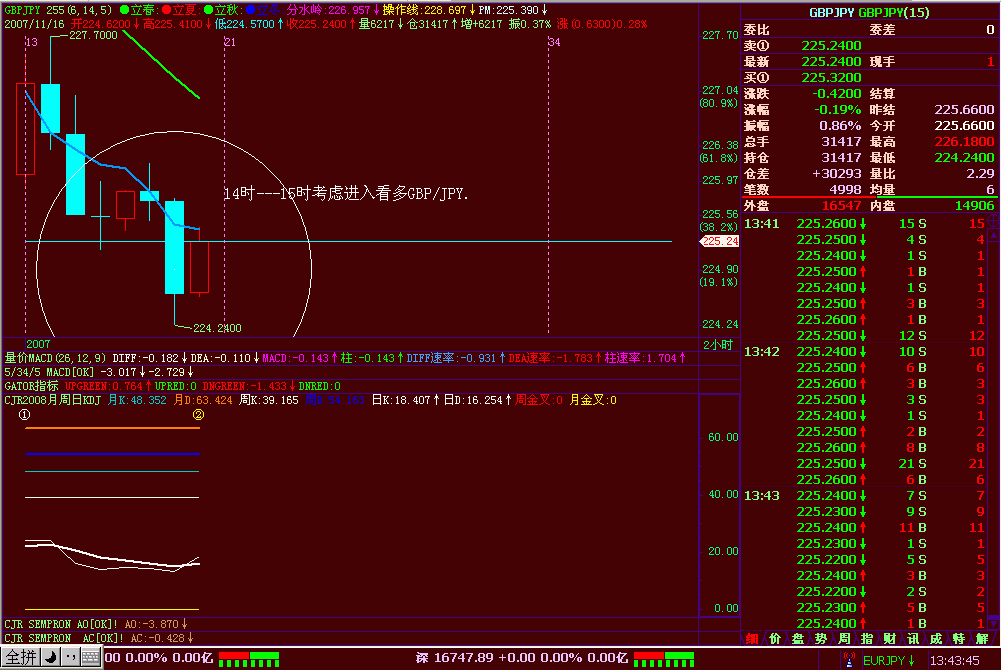1001x670 pixels.
Task: Click the circled 1 marker in KDJ pane
Action: [24, 415]
